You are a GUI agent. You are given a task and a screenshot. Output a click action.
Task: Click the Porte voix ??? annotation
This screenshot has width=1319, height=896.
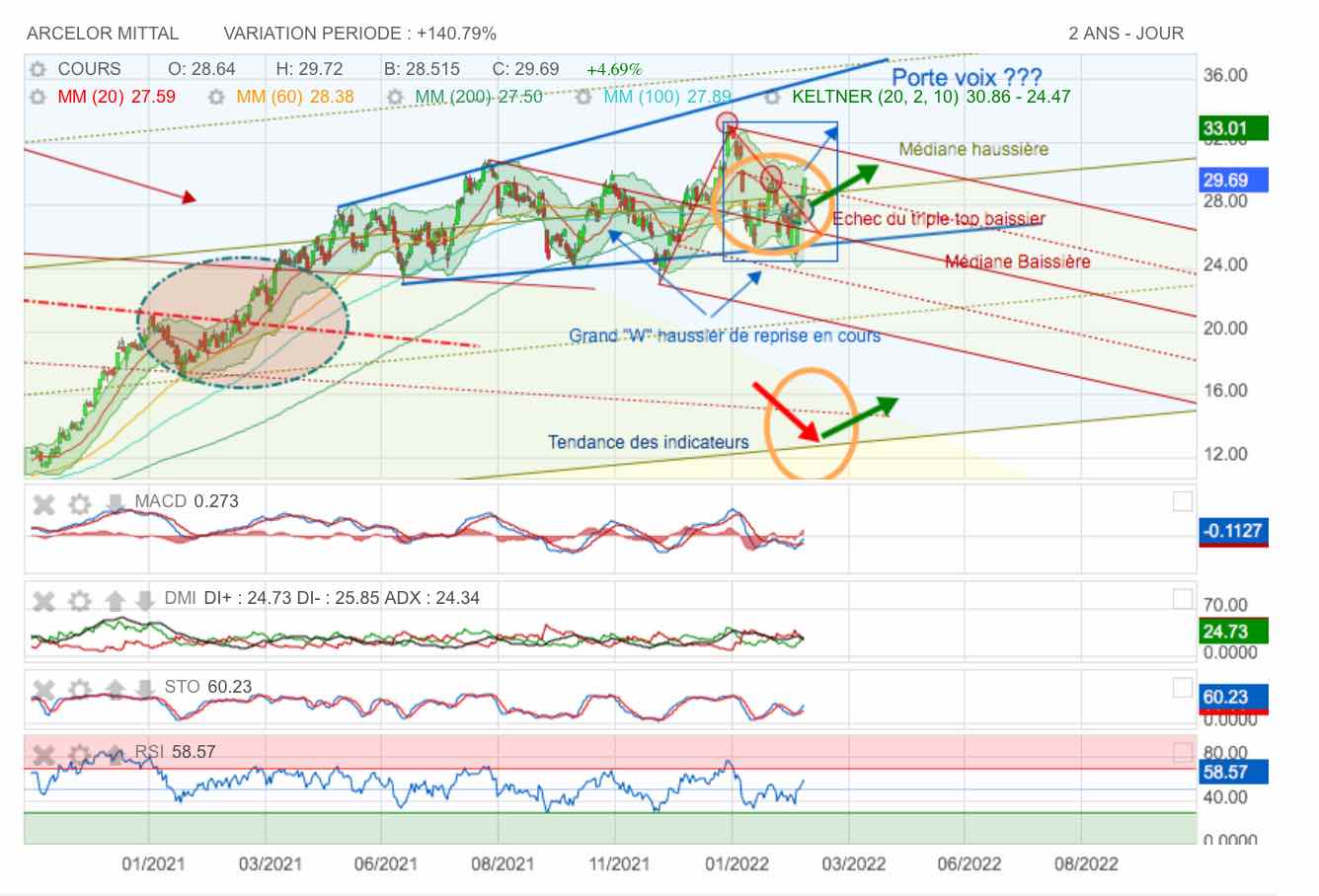tap(967, 78)
